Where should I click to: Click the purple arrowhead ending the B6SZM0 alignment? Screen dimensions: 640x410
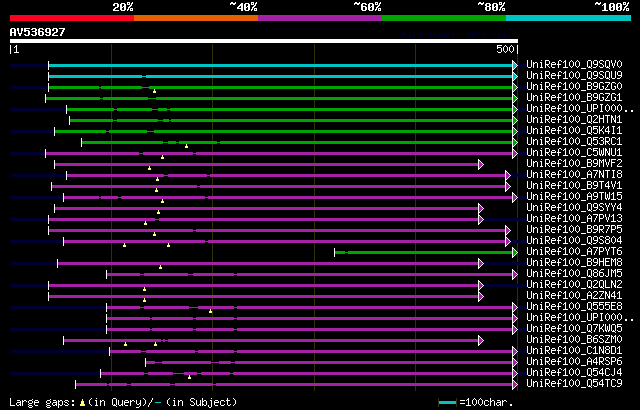[481, 341]
